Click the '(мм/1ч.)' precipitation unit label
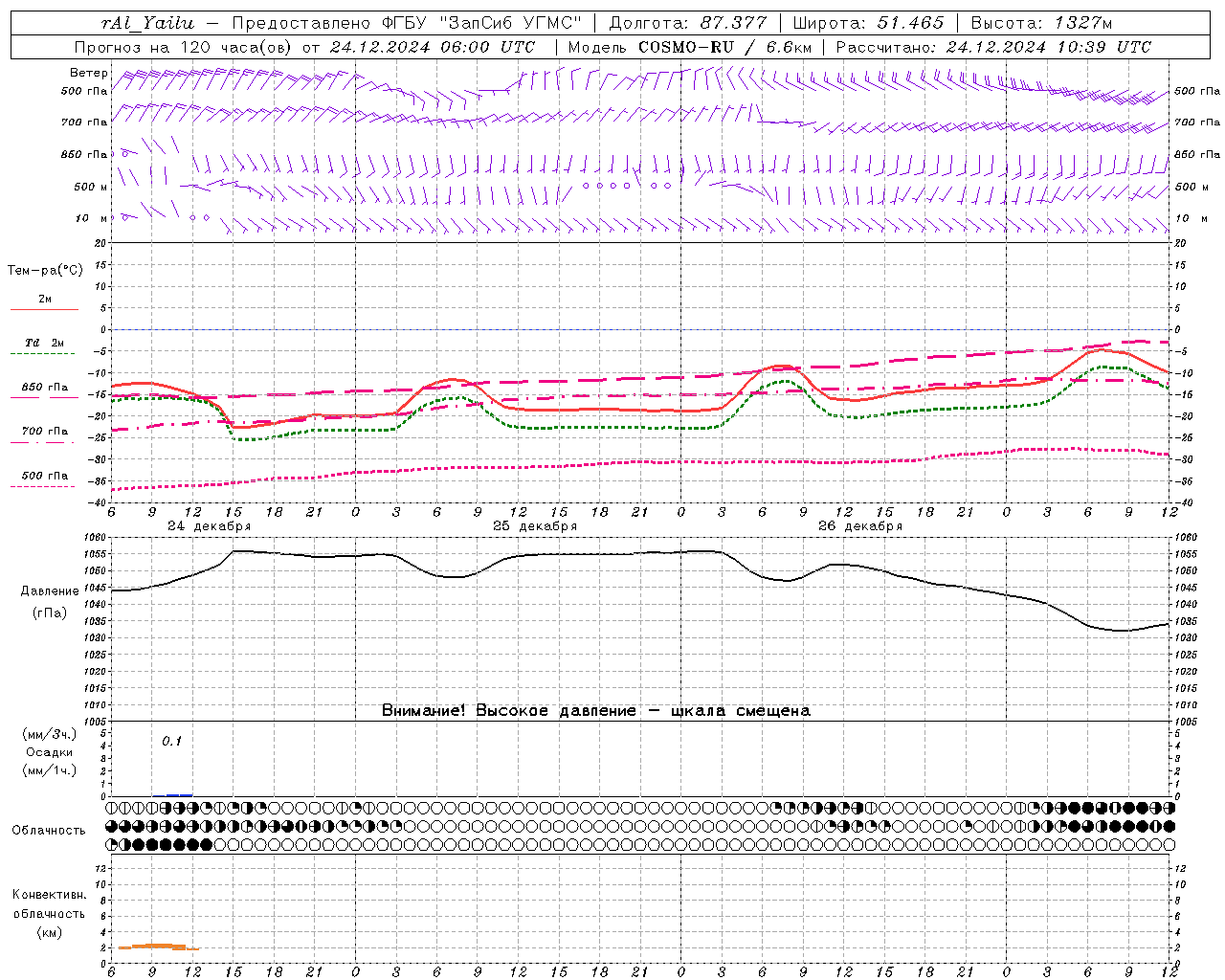1225x980 pixels. 49,771
